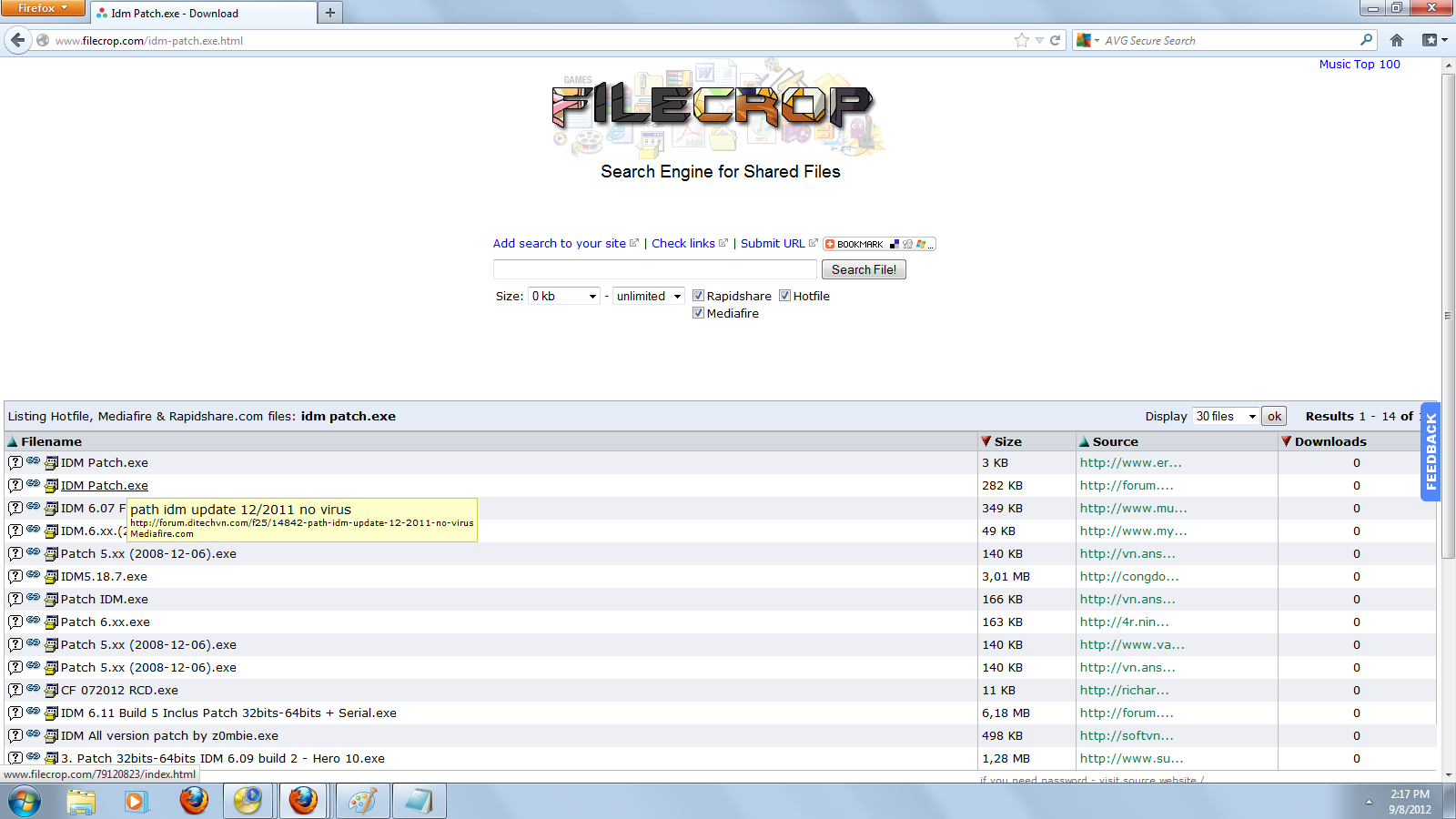Click the '3,01 MB' size cell
The image size is (1456, 819).
pyautogui.click(x=1006, y=576)
